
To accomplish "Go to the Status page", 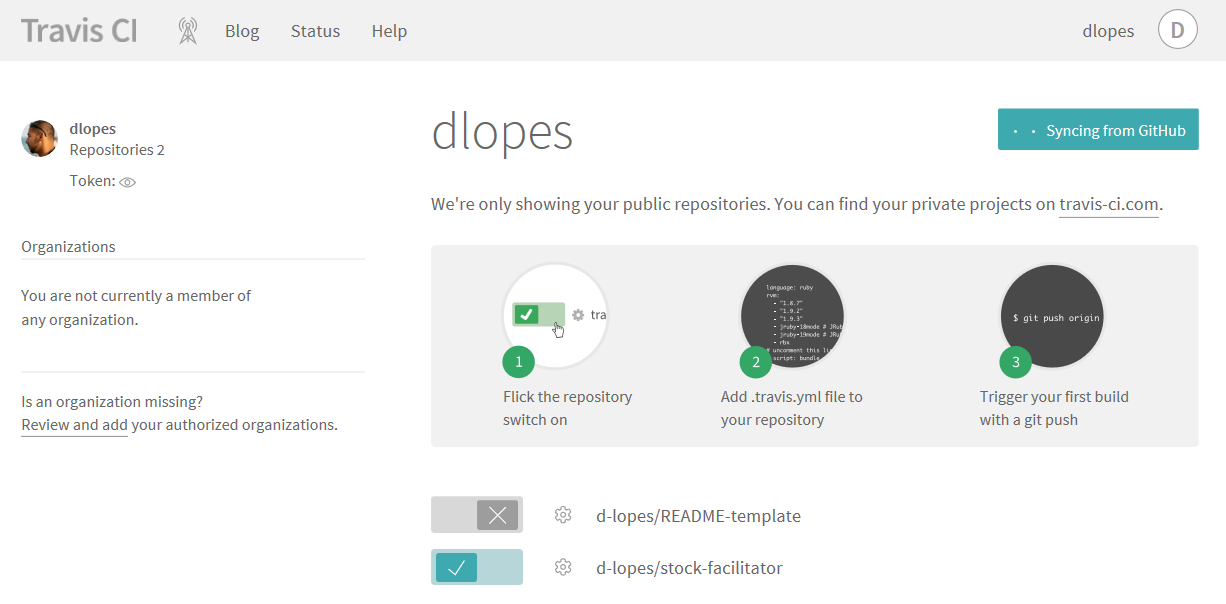I will click(x=315, y=31).
